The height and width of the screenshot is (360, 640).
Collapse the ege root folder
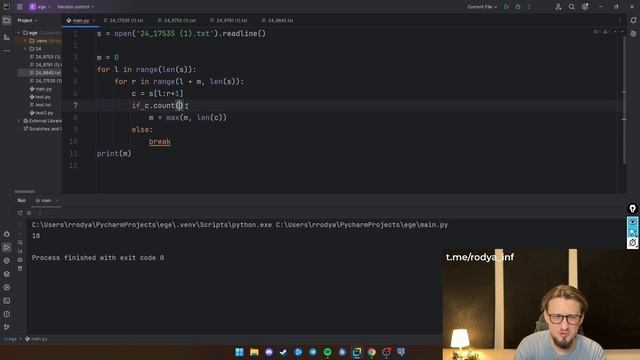[18, 33]
